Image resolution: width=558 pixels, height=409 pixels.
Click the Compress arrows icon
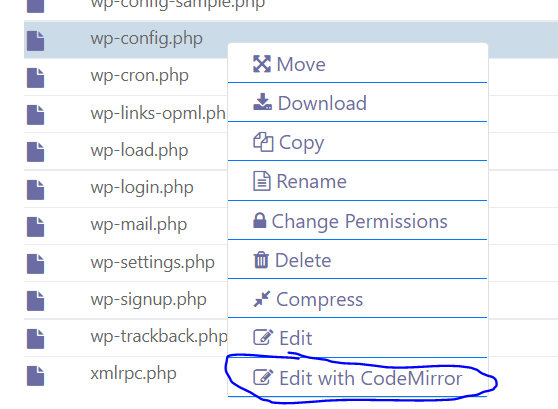click(262, 299)
